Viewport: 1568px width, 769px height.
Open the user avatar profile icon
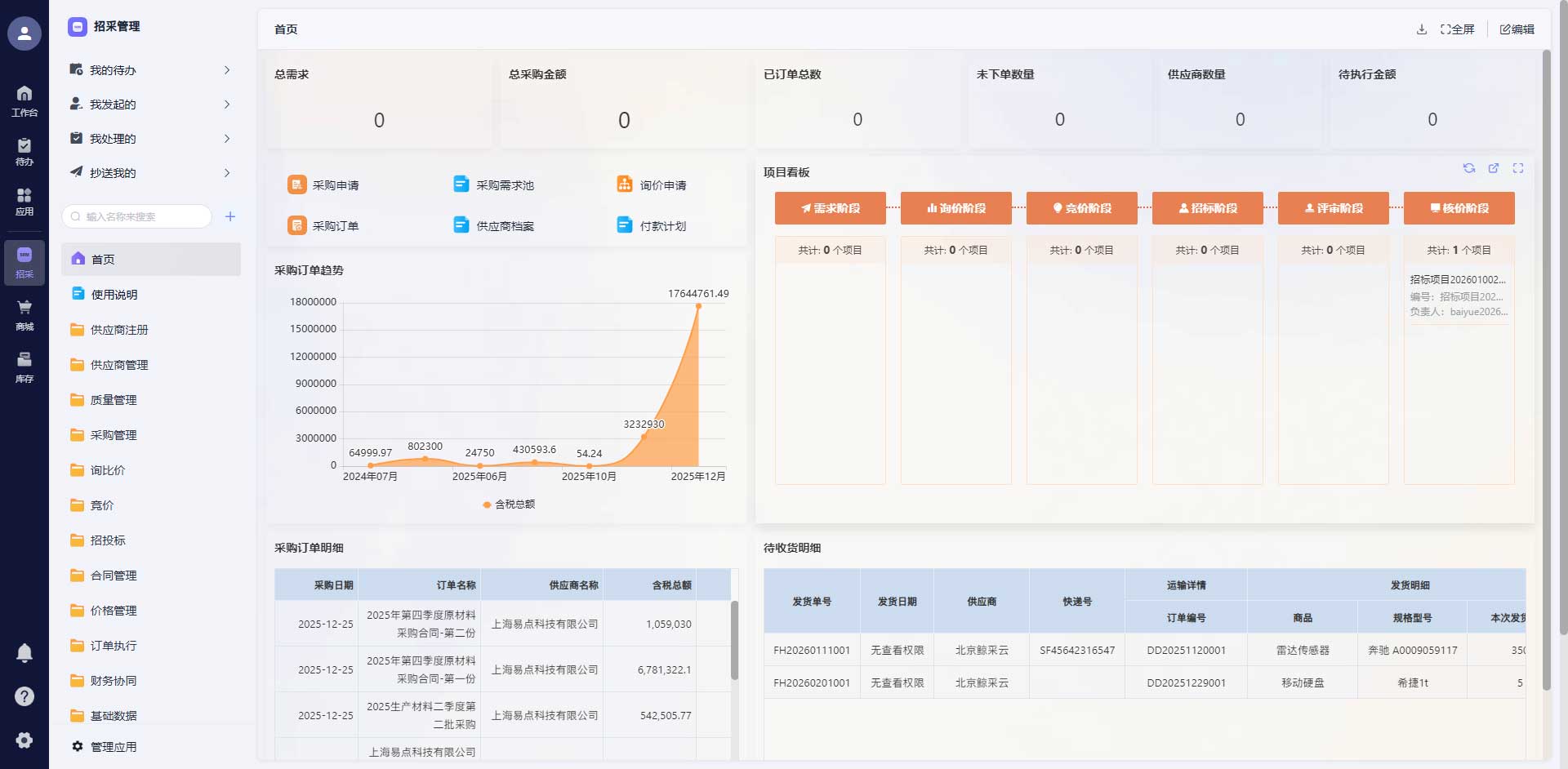24,33
